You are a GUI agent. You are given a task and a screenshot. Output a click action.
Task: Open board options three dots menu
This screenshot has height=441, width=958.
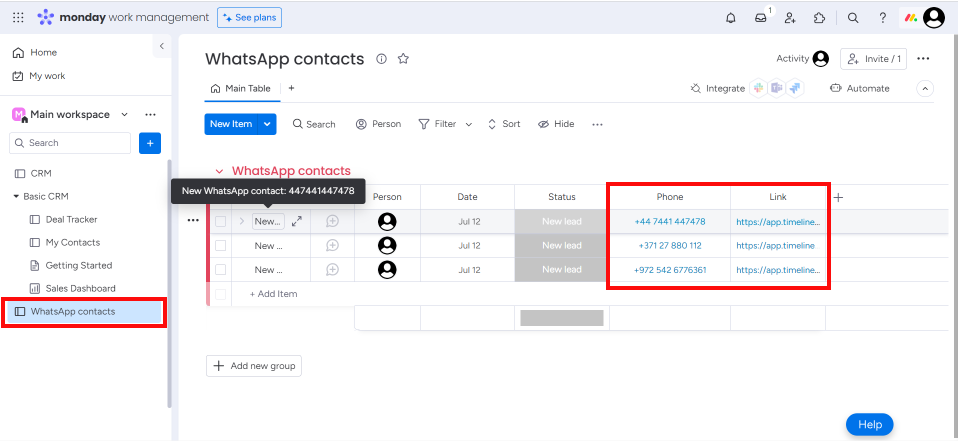(x=923, y=59)
